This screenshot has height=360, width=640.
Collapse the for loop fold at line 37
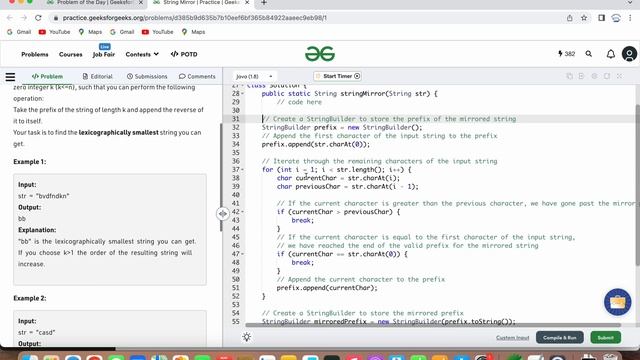pos(242,170)
